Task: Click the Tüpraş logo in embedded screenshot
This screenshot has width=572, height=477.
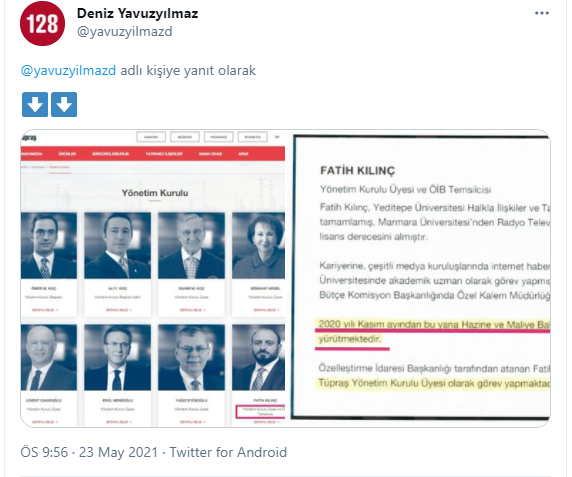Action: [28, 138]
